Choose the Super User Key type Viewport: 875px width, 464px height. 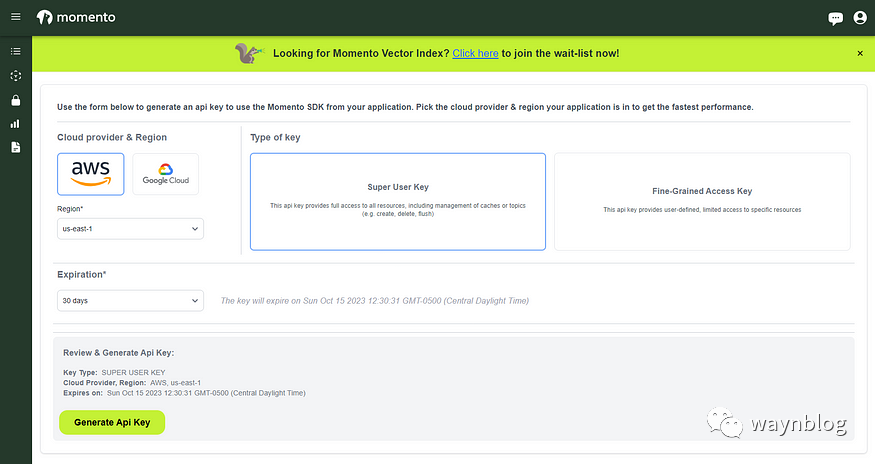(x=398, y=202)
